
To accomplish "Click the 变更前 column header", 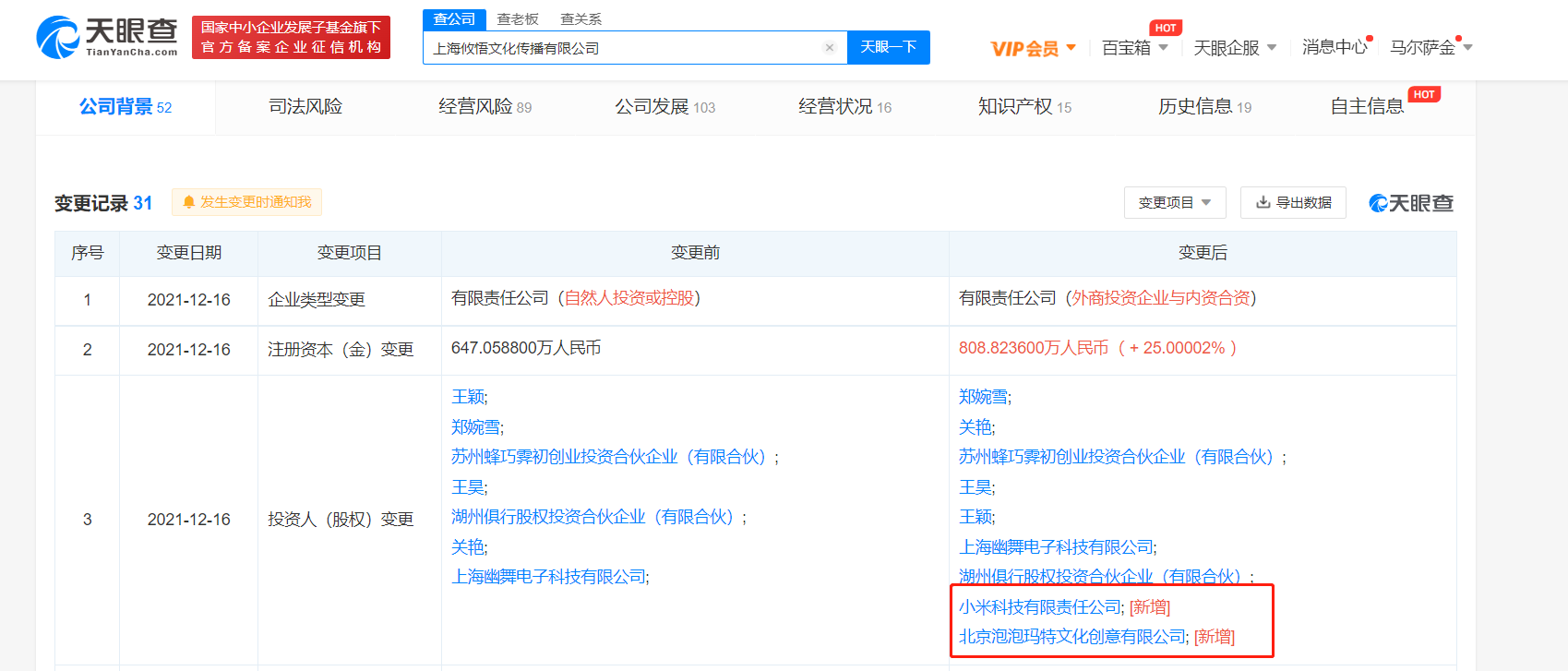I will pyautogui.click(x=695, y=253).
